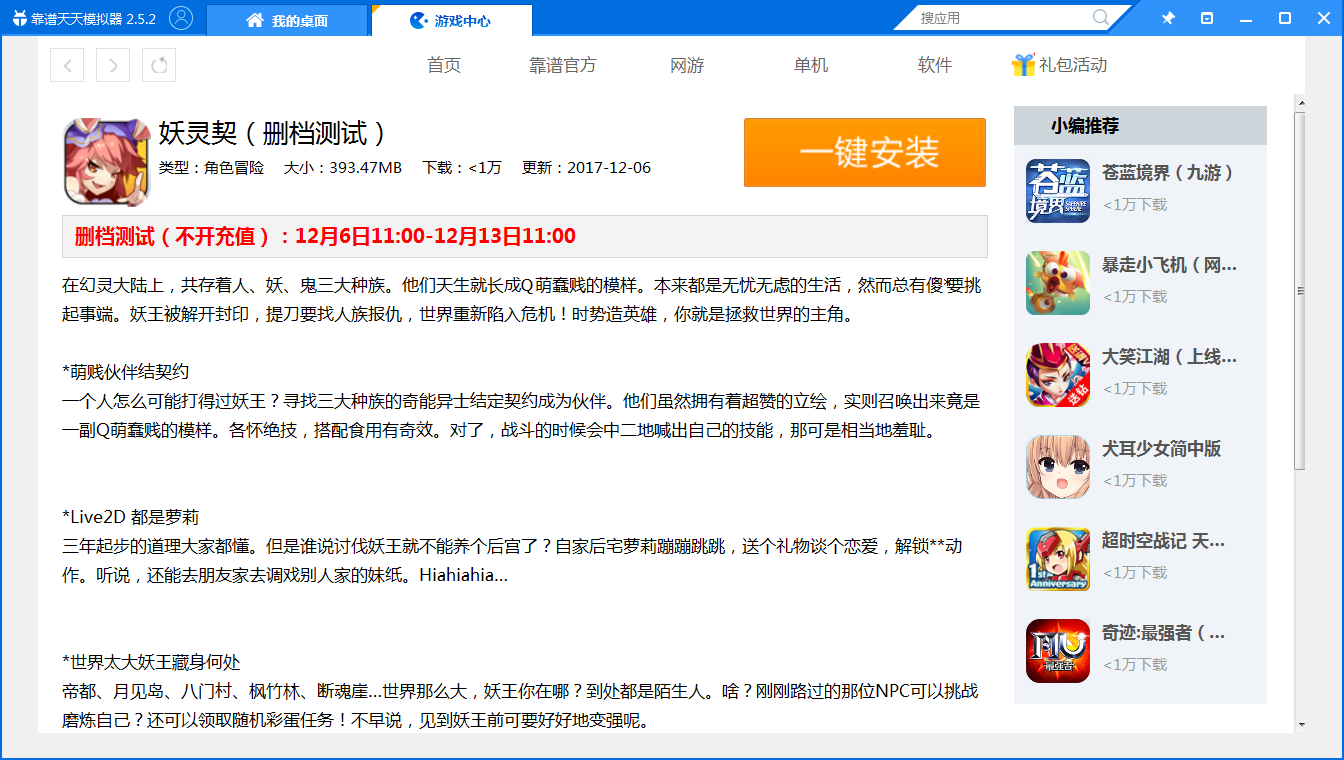Click the emulator logo icon in title bar

[19, 19]
